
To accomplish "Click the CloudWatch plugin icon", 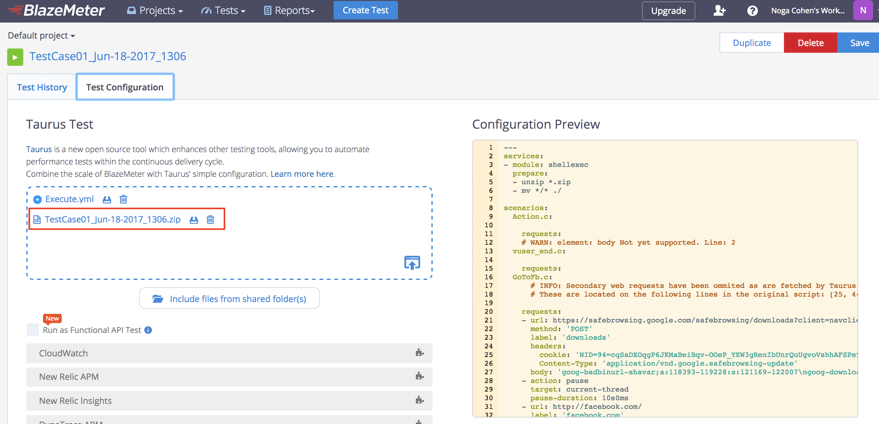I will coord(419,353).
